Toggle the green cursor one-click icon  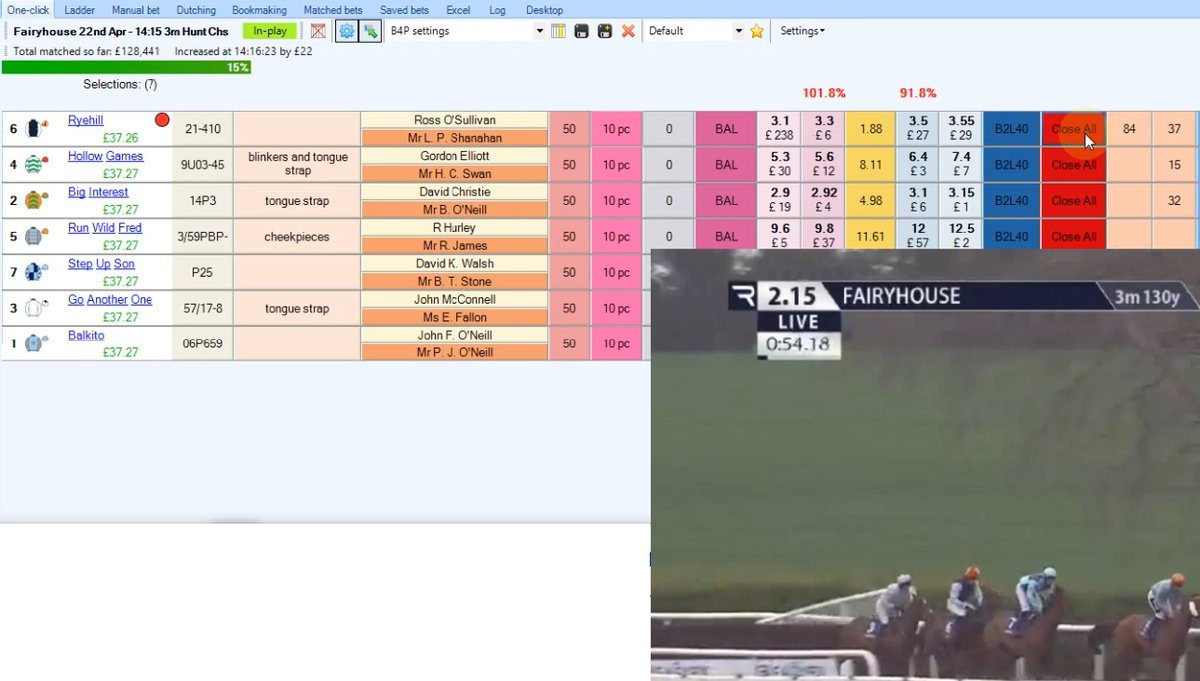pos(370,31)
